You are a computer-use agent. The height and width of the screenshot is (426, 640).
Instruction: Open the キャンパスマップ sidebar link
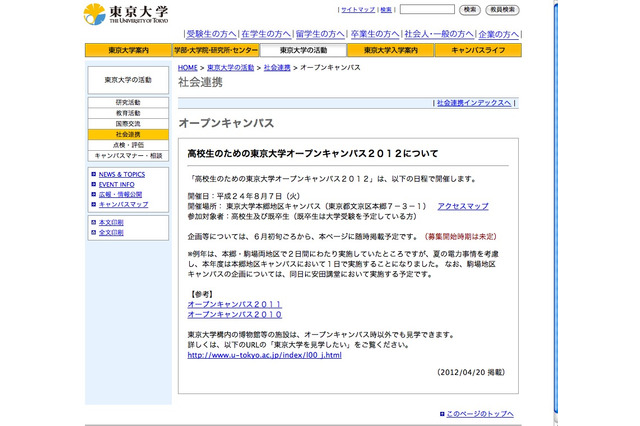coord(123,204)
